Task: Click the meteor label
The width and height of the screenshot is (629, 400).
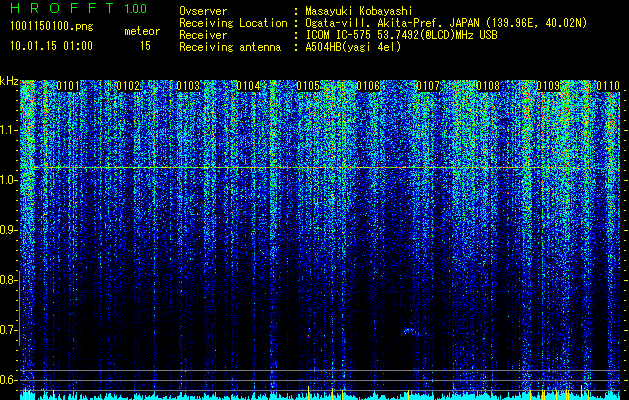Action: pos(142,31)
